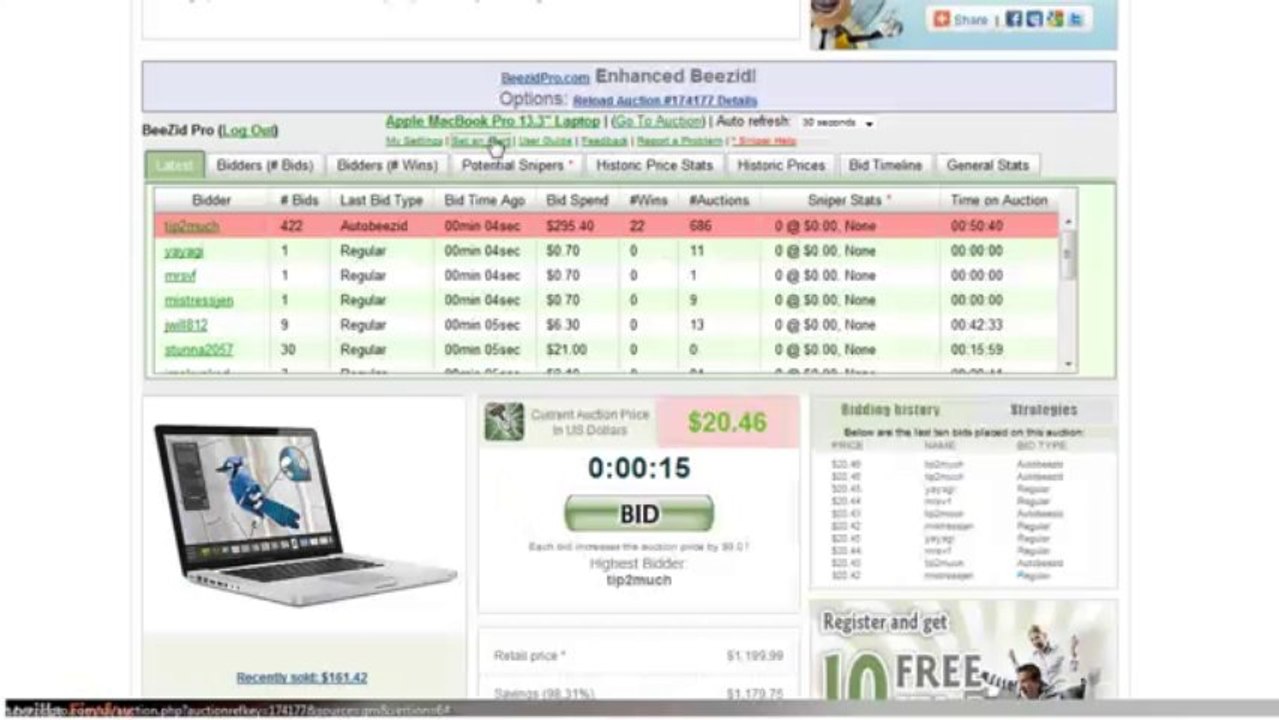
Task: Click the red Share plus icon
Action: (941, 19)
